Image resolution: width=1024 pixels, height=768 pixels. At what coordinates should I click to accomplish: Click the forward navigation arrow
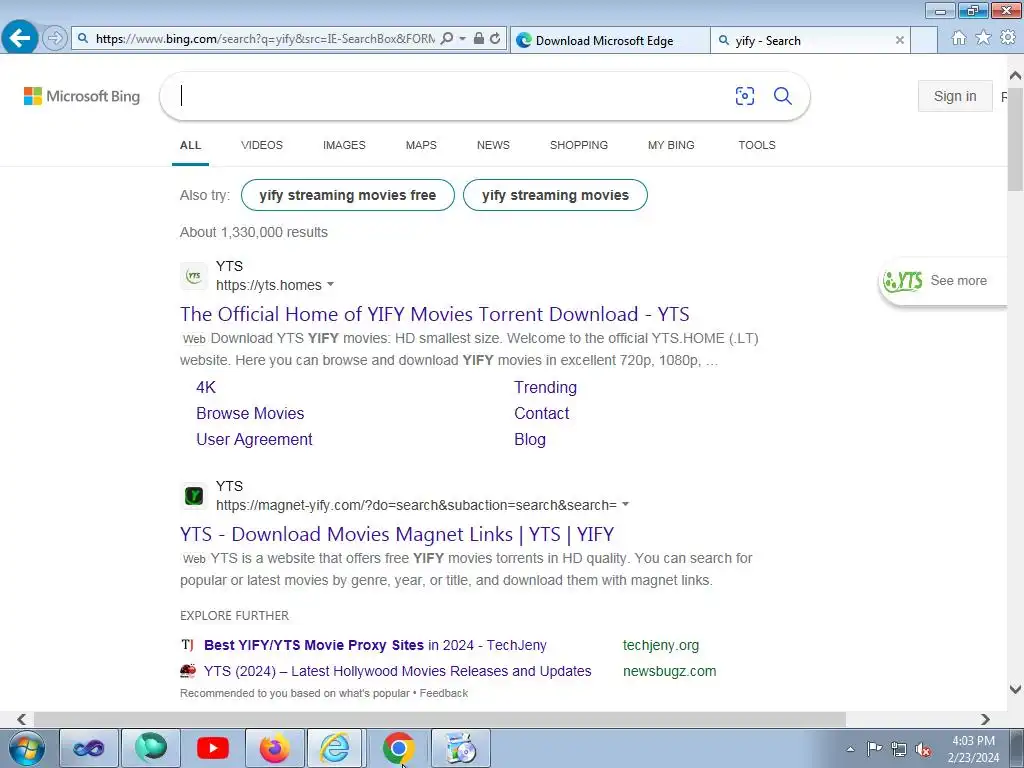[55, 38]
